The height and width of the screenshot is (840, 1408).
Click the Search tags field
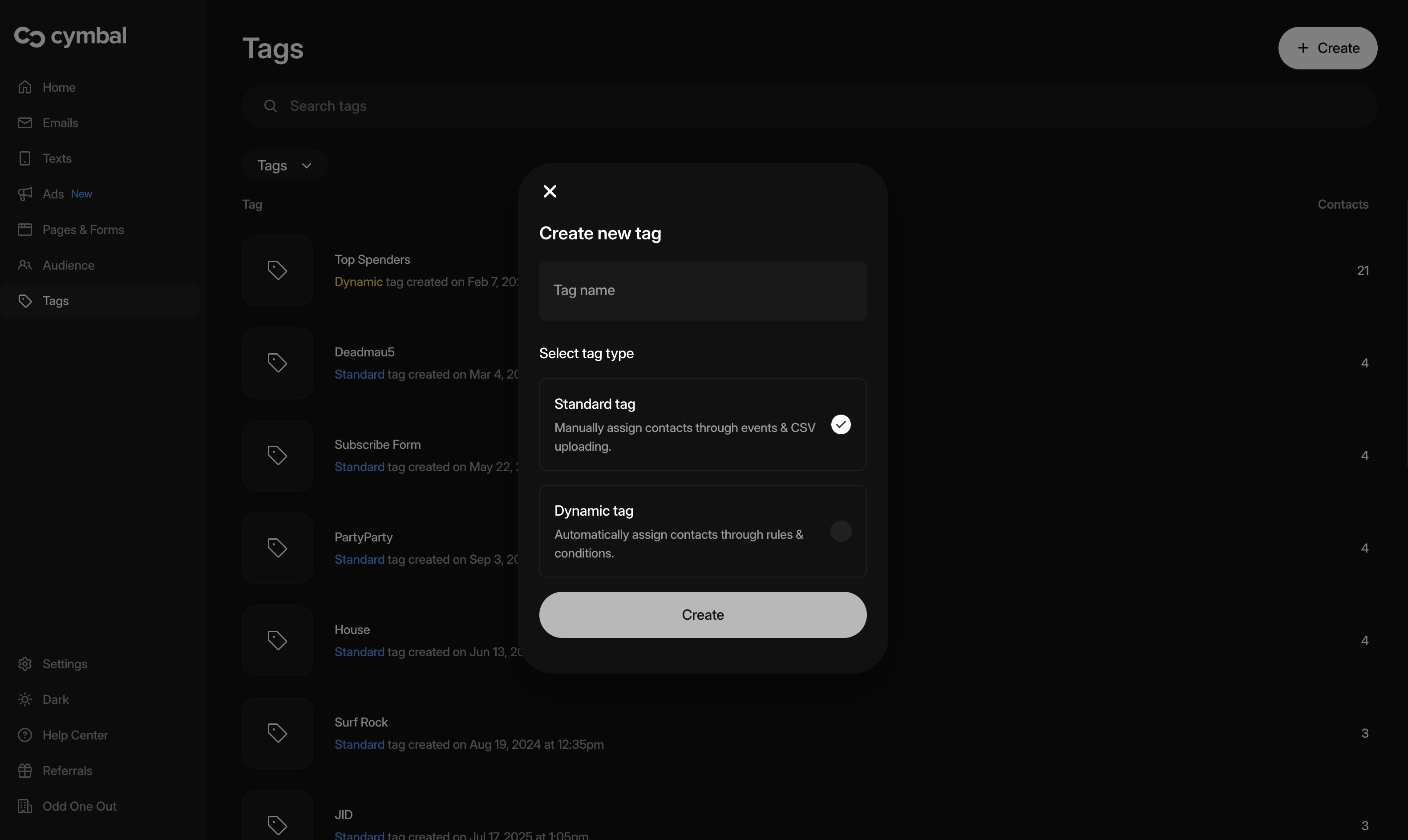[x=809, y=106]
